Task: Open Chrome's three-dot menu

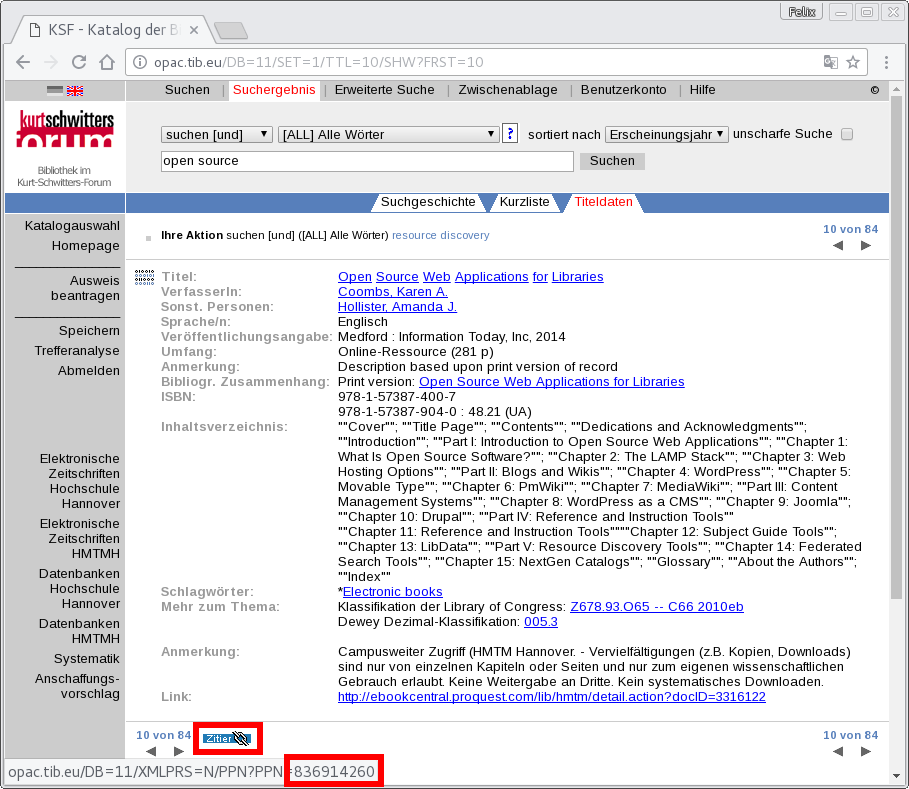Action: [887, 62]
